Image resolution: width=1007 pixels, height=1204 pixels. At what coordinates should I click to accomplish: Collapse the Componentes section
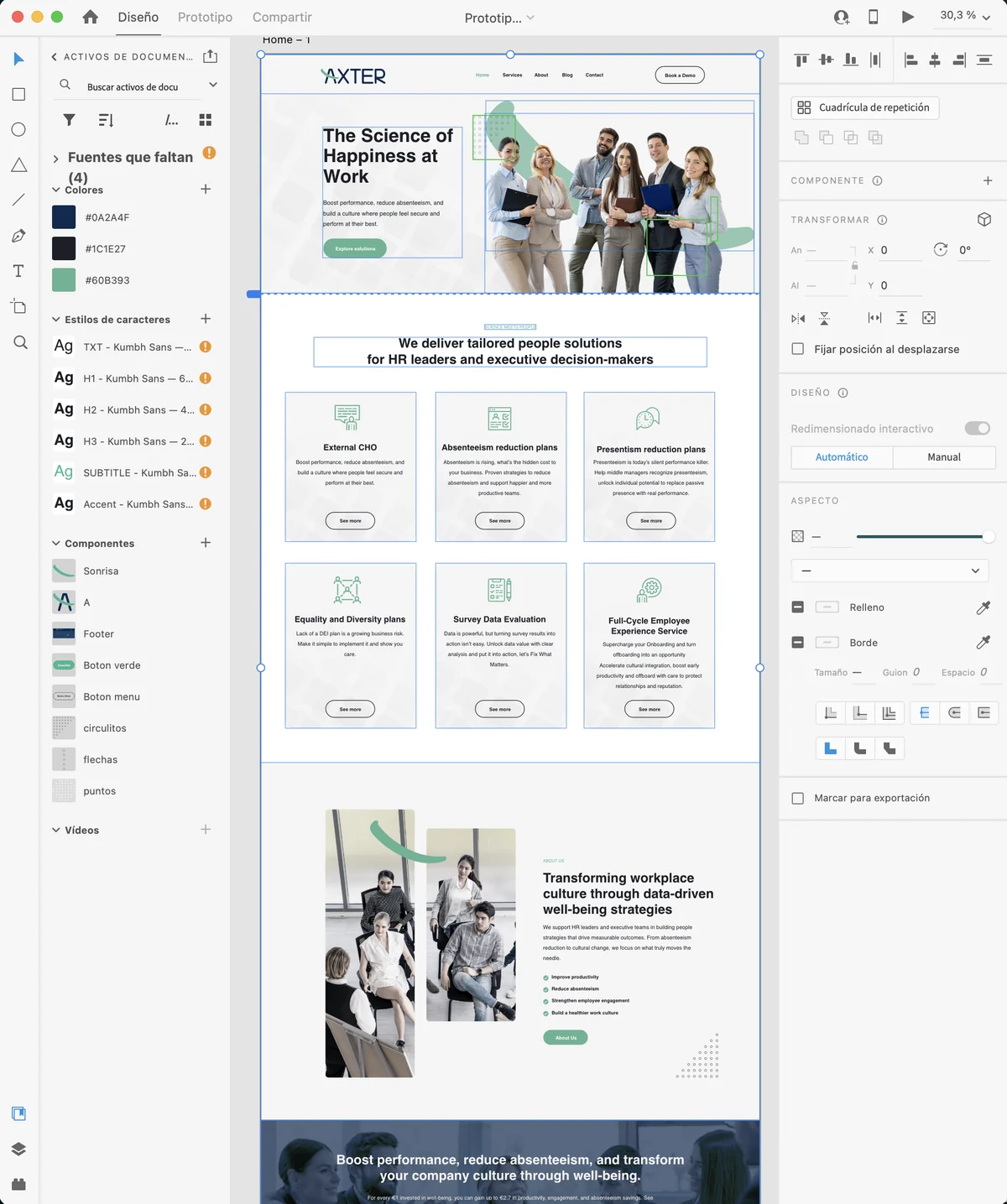[55, 543]
